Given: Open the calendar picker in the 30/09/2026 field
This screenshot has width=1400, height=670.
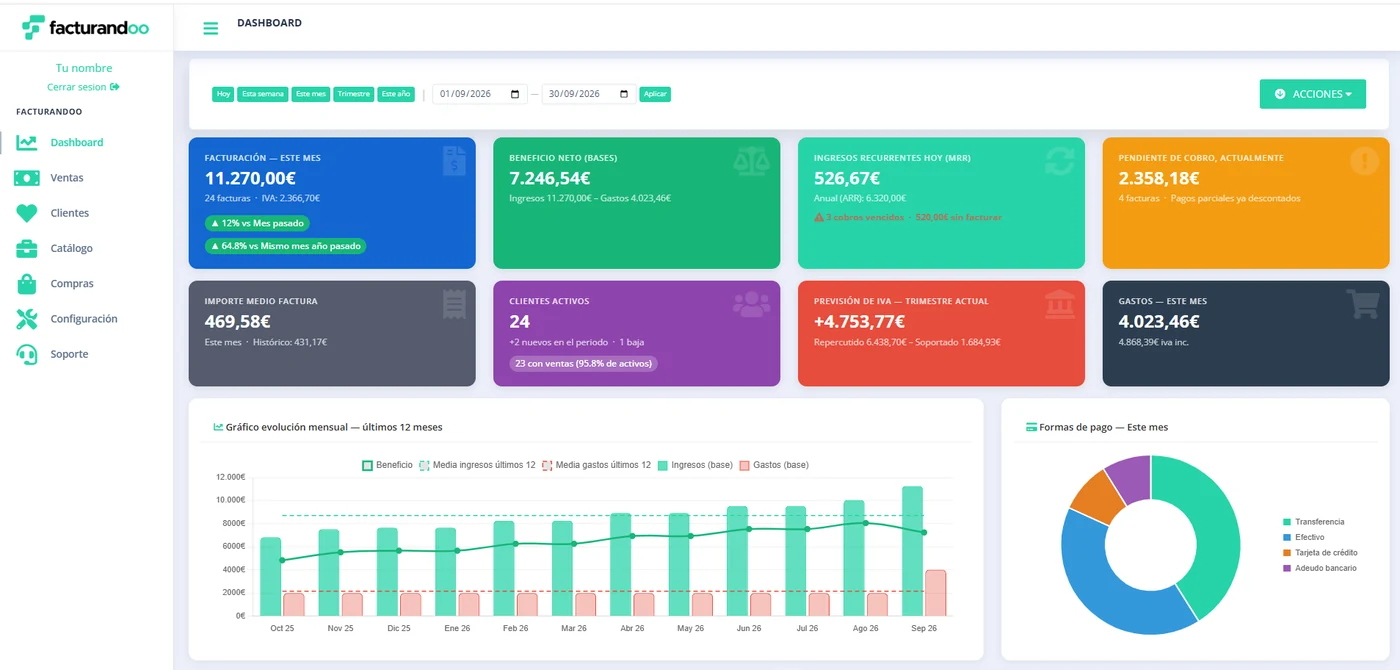Looking at the screenshot, I should [625, 94].
